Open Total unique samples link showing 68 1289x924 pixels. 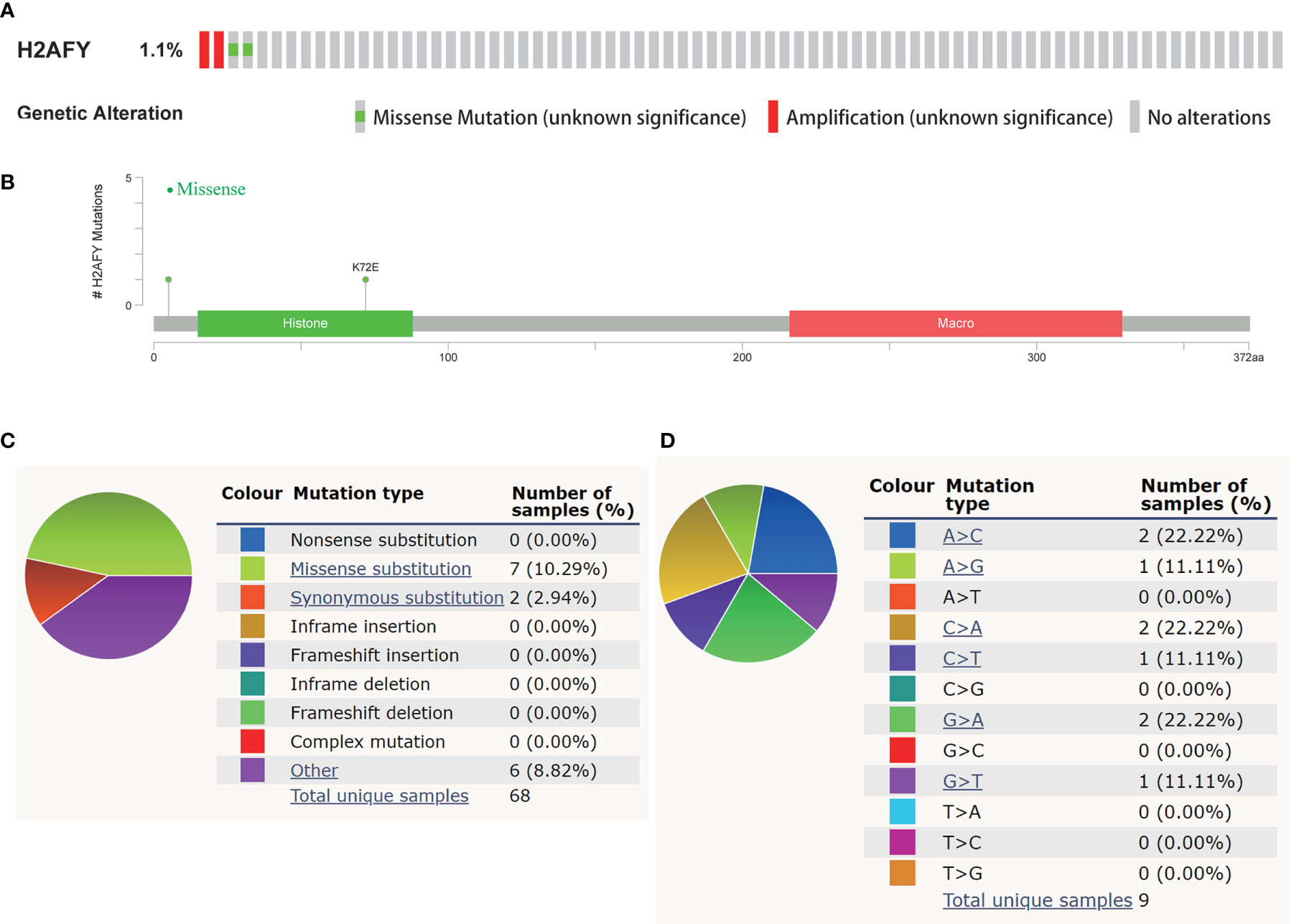tap(379, 795)
